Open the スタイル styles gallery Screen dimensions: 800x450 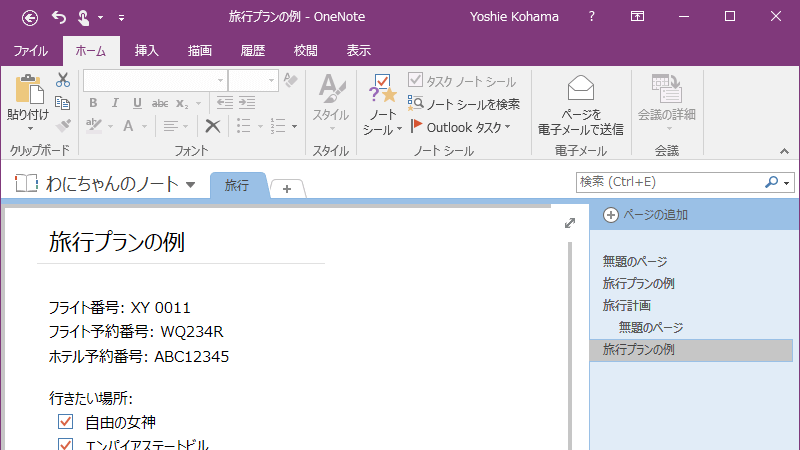point(331,102)
